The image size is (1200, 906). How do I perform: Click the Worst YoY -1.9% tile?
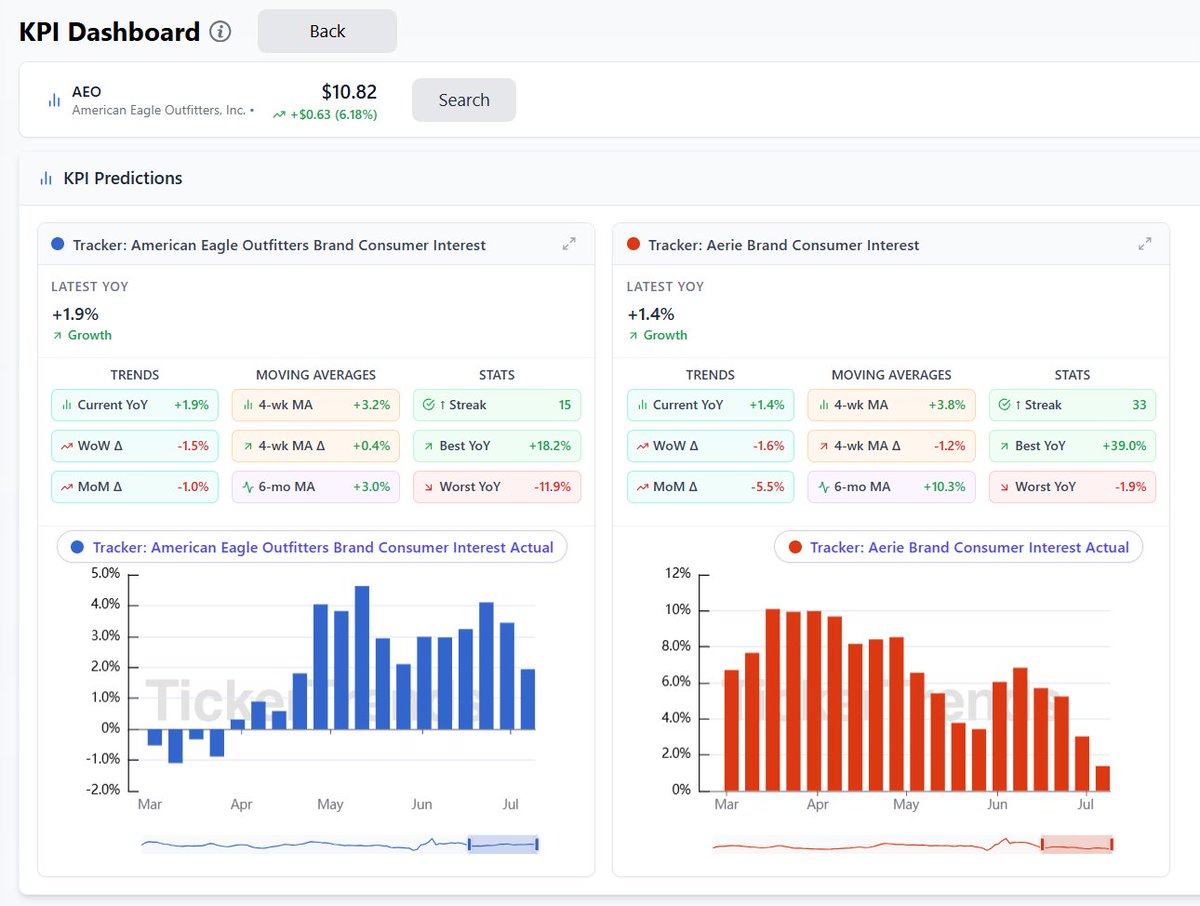pos(1072,487)
